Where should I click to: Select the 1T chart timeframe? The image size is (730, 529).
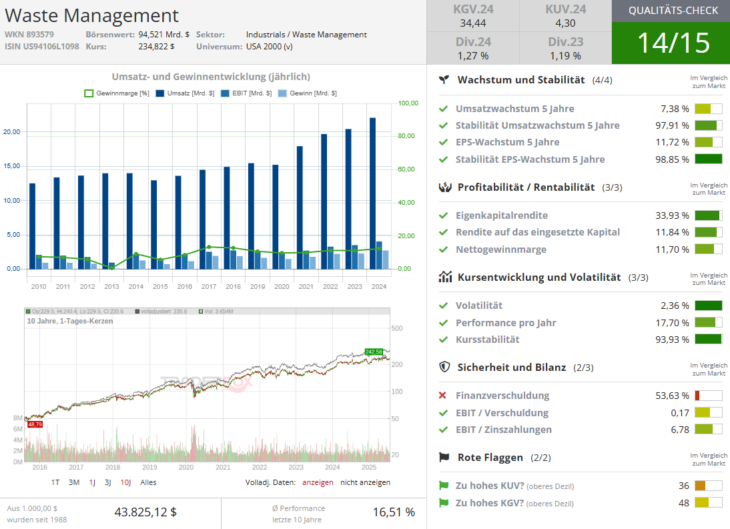tap(55, 482)
